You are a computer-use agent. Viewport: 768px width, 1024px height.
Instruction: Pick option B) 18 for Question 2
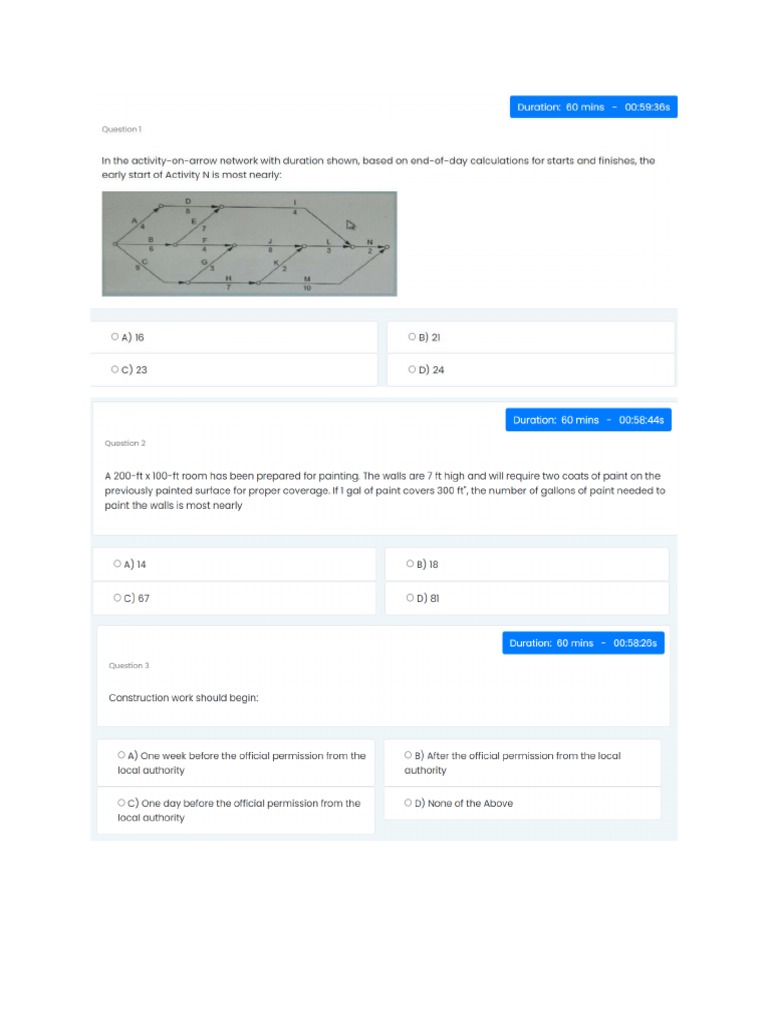click(x=411, y=564)
